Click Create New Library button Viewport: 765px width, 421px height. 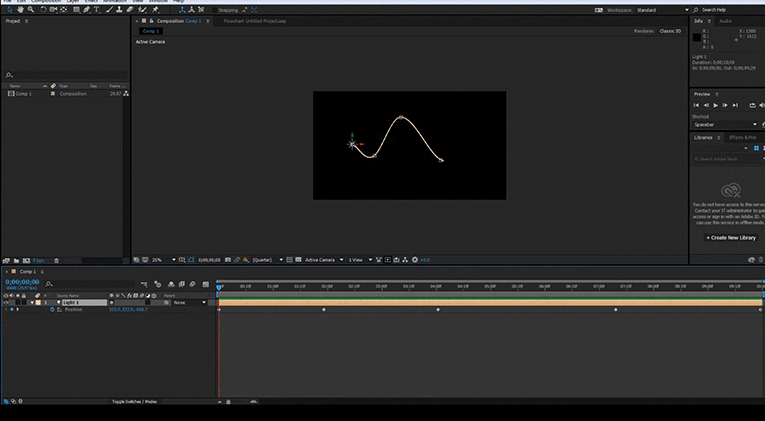[731, 238]
